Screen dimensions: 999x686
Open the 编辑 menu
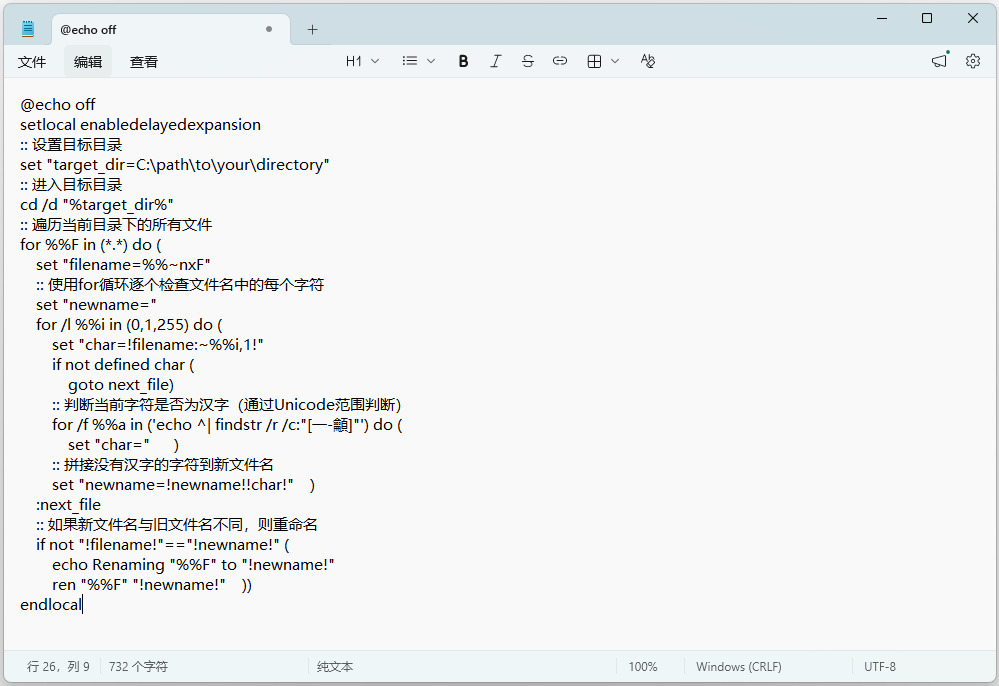click(88, 61)
